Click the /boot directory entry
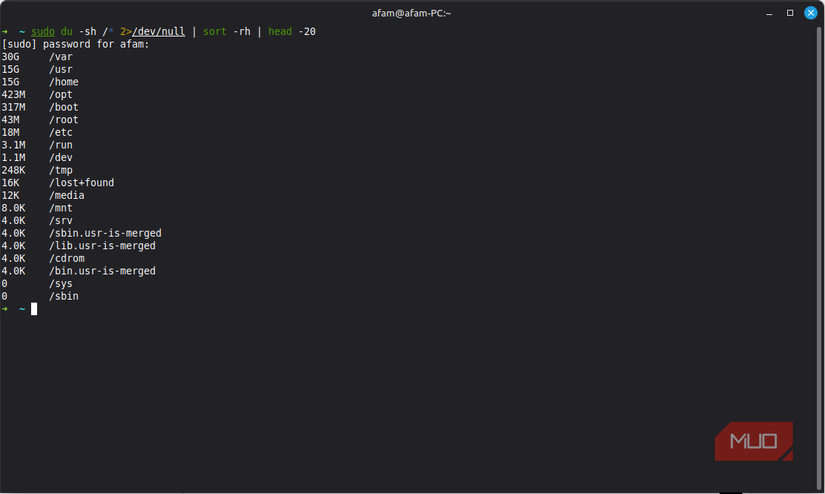 pyautogui.click(x=64, y=107)
